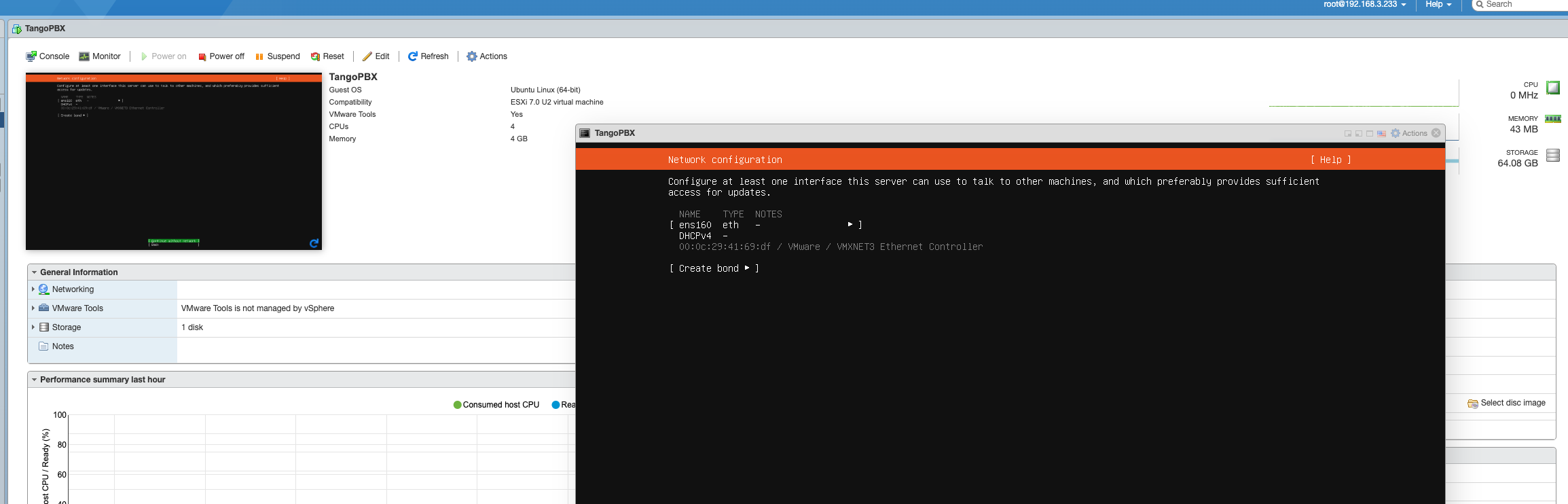Focus the Search field in the top bar

[x=1520, y=5]
